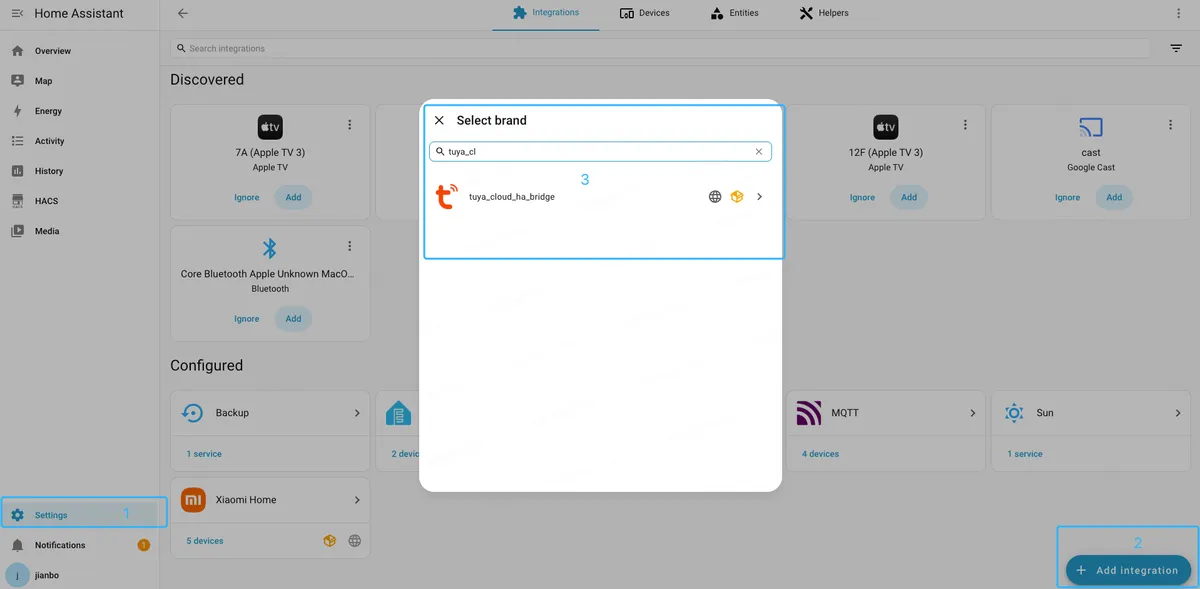
Task: Ignore the 12F (Apple TV 3) discovery
Action: 862,197
